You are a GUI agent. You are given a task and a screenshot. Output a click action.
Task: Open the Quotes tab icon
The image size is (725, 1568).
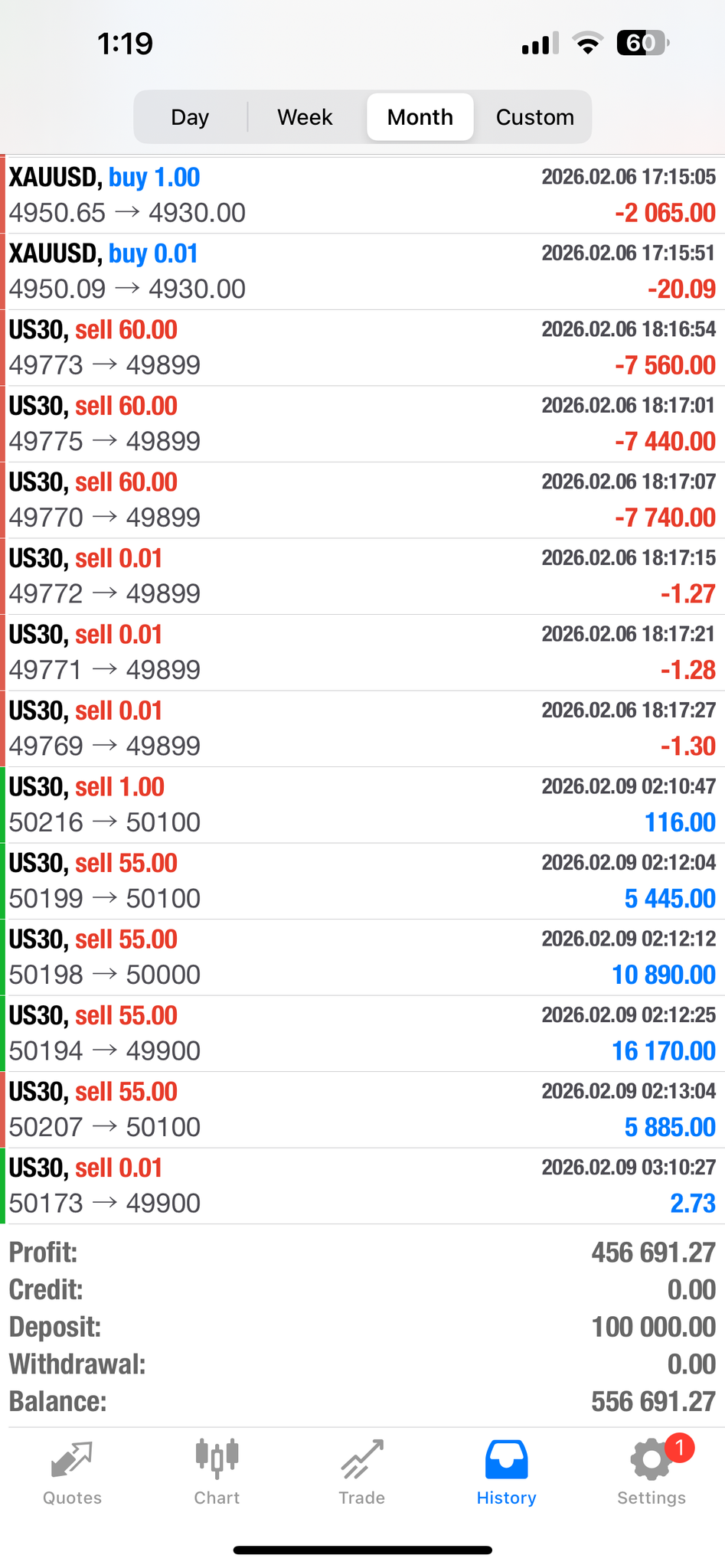pyautogui.click(x=72, y=1459)
